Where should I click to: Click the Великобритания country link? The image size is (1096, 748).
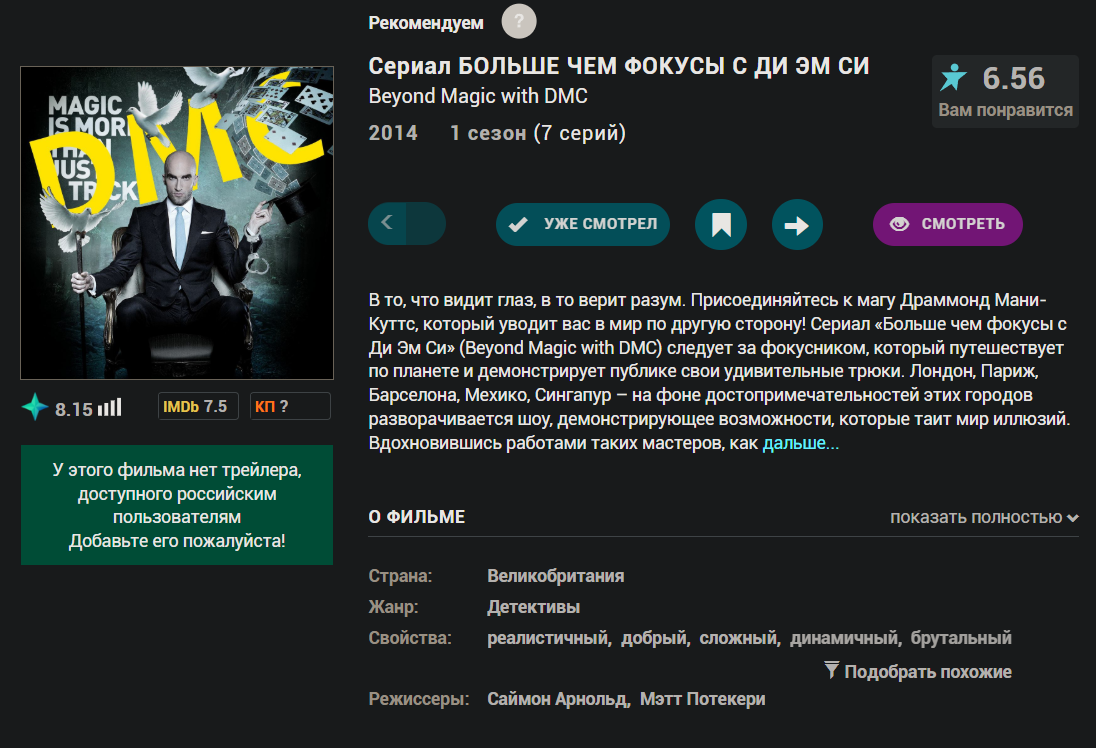[556, 576]
